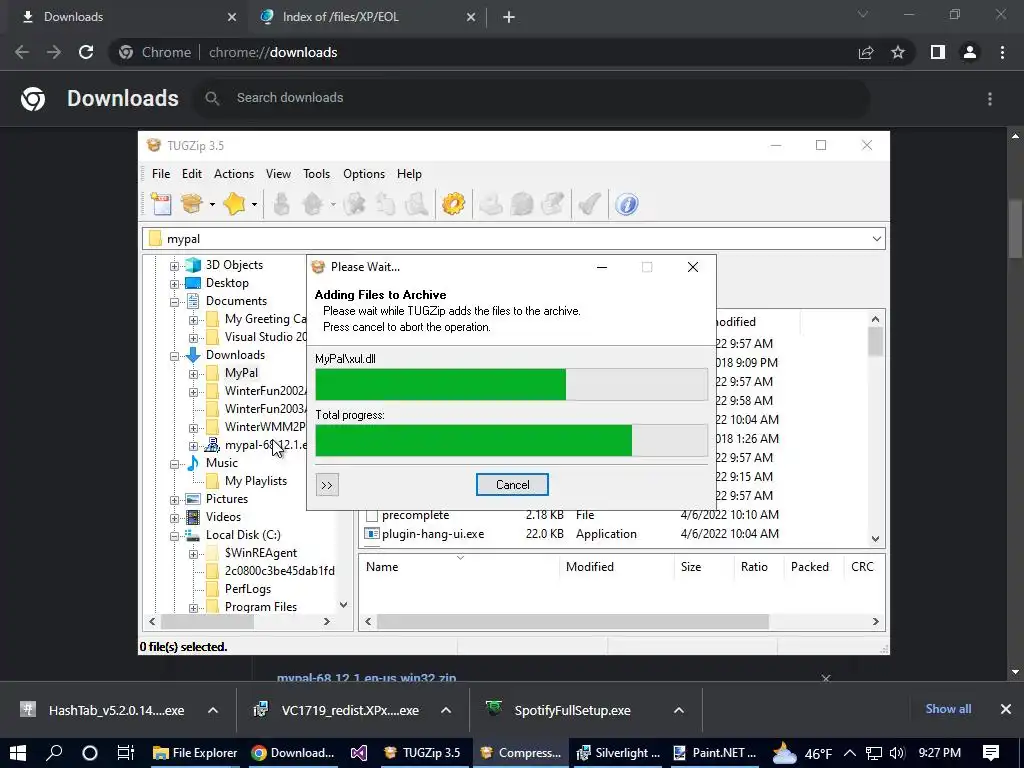This screenshot has width=1024, height=768.
Task: Collapse the Downloads tree node
Action: pyautogui.click(x=174, y=356)
